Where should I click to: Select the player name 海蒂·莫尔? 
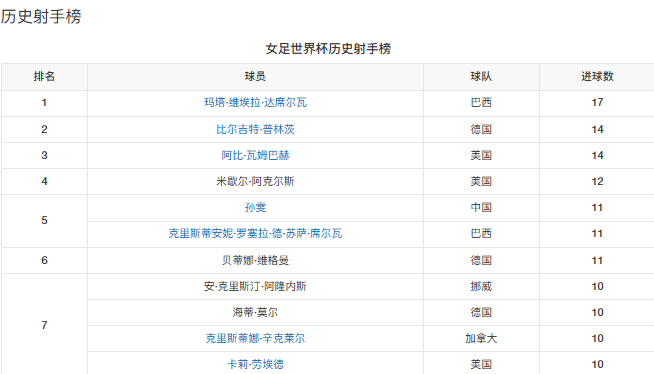coord(255,312)
